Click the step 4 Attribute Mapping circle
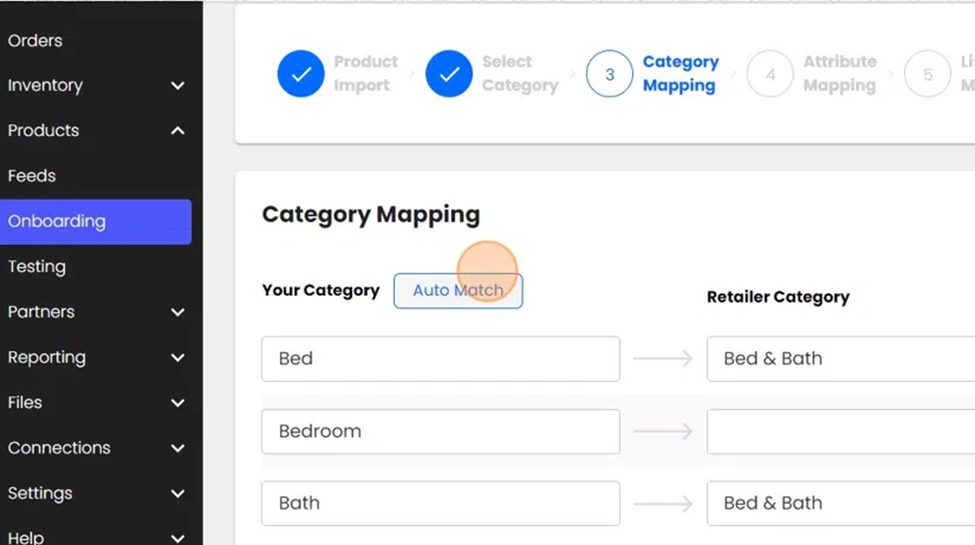Screen dimensions: 975x545 tap(770, 74)
